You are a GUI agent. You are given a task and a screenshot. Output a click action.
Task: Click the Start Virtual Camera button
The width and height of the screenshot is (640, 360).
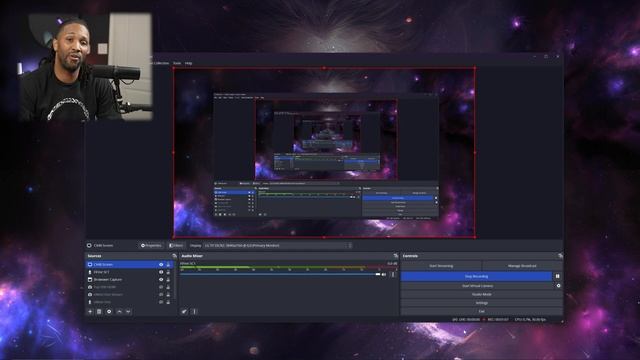pos(477,286)
